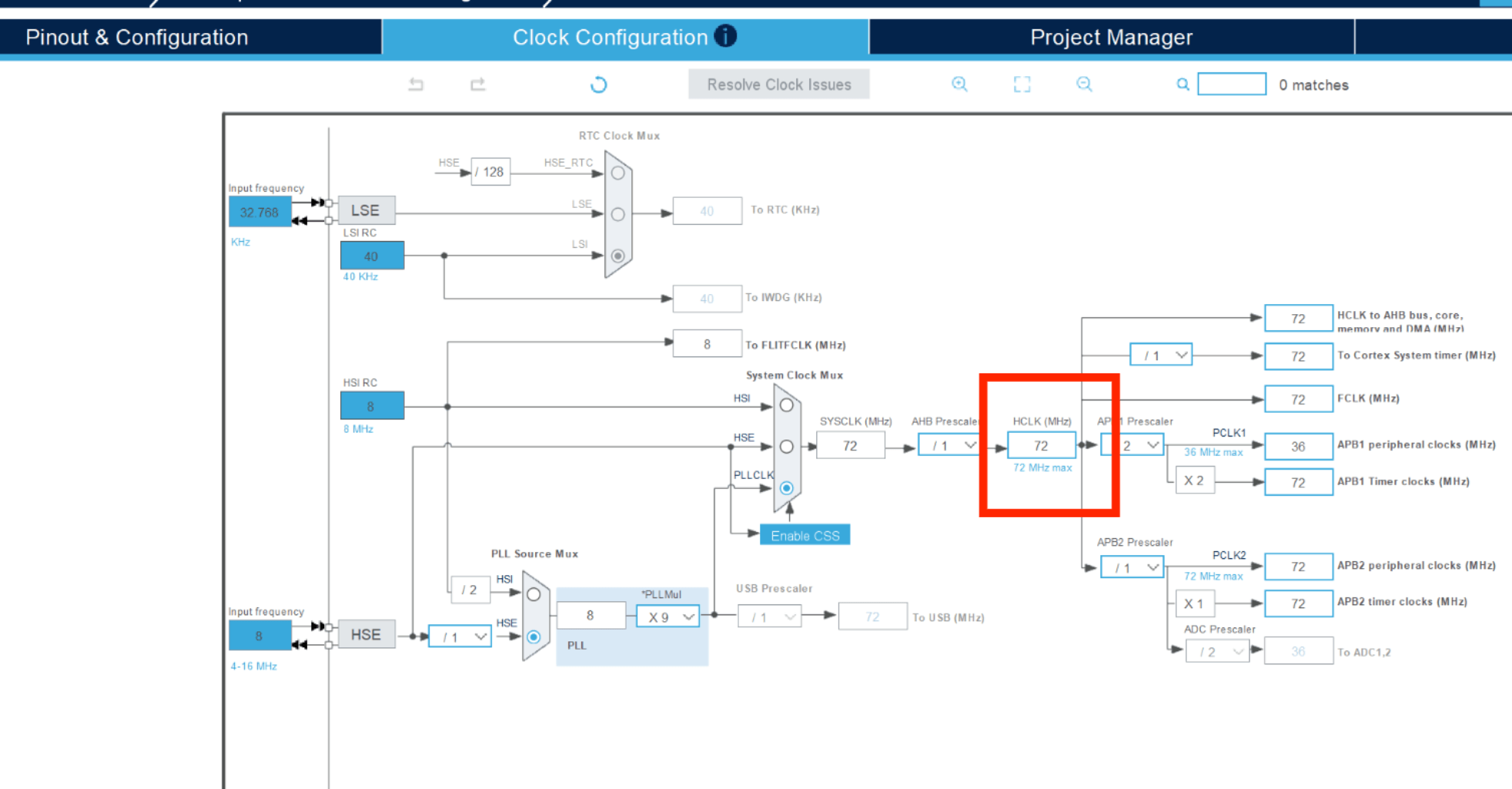Screen dimensions: 1512x789
Task: Select HSE_RTC in RTC Clock Mux
Action: pos(618,173)
